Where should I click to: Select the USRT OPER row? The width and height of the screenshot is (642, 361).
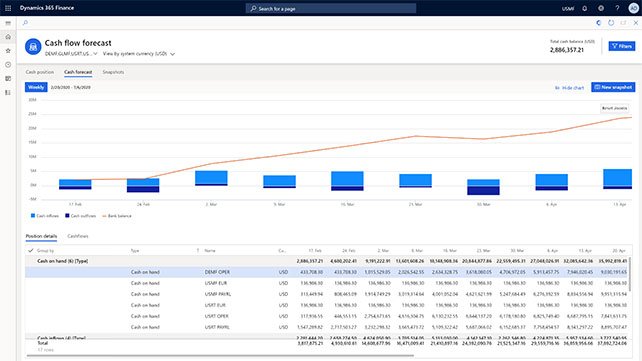click(327, 316)
